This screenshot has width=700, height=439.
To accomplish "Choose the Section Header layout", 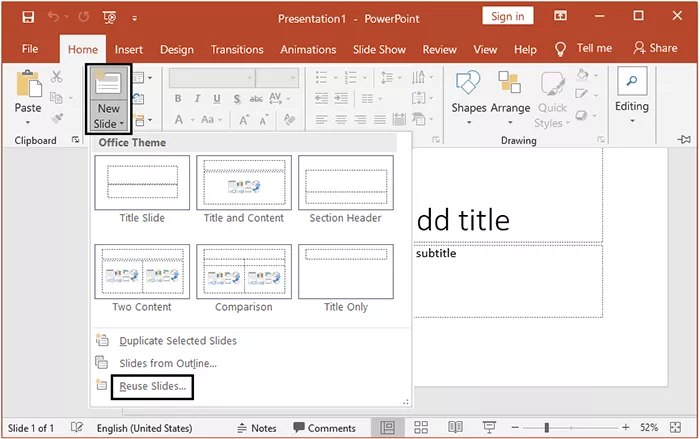I will 346,189.
